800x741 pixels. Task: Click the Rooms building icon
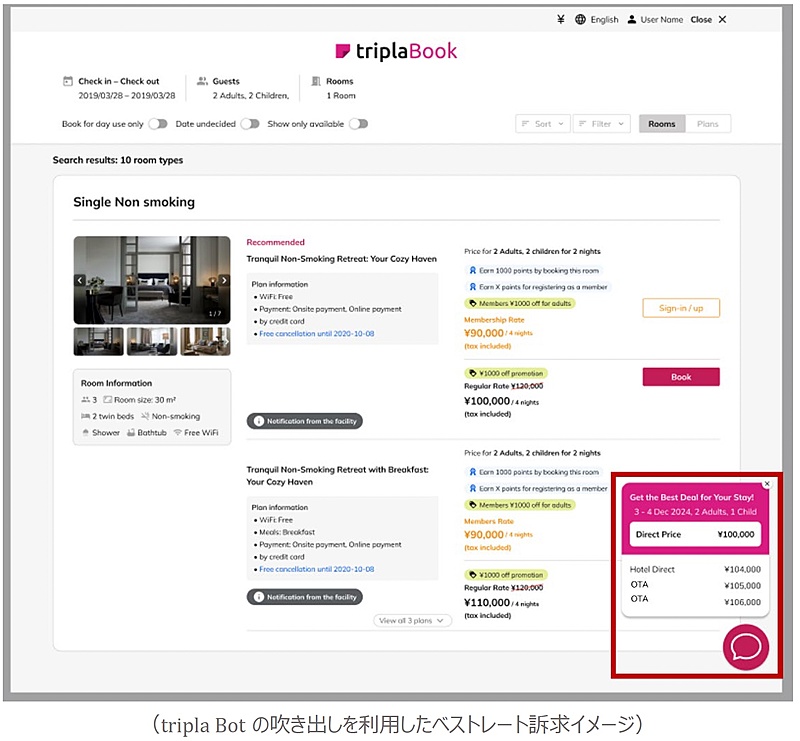point(316,81)
